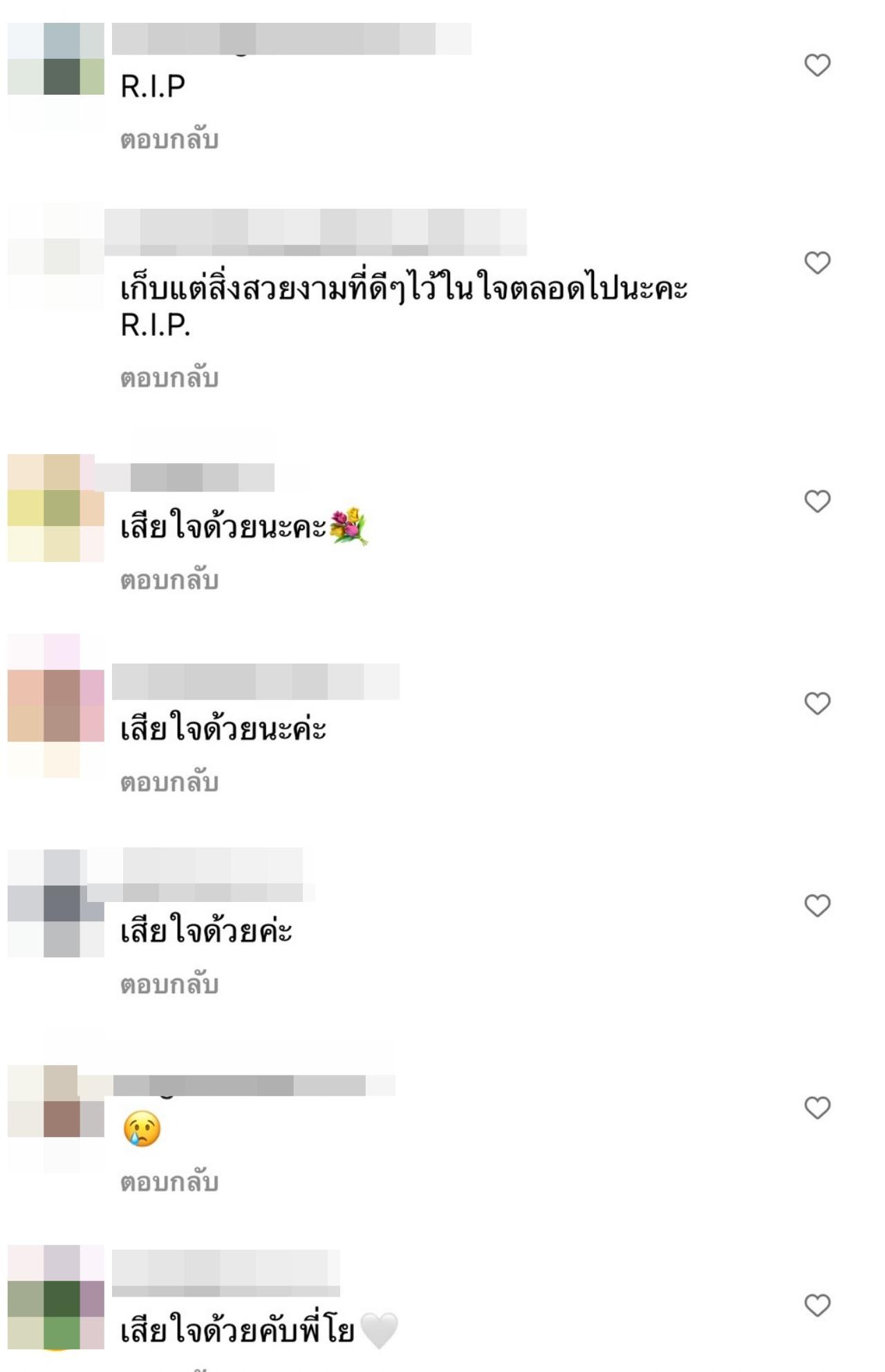Tap the heart beside the flower bouquet comment

coord(817,501)
